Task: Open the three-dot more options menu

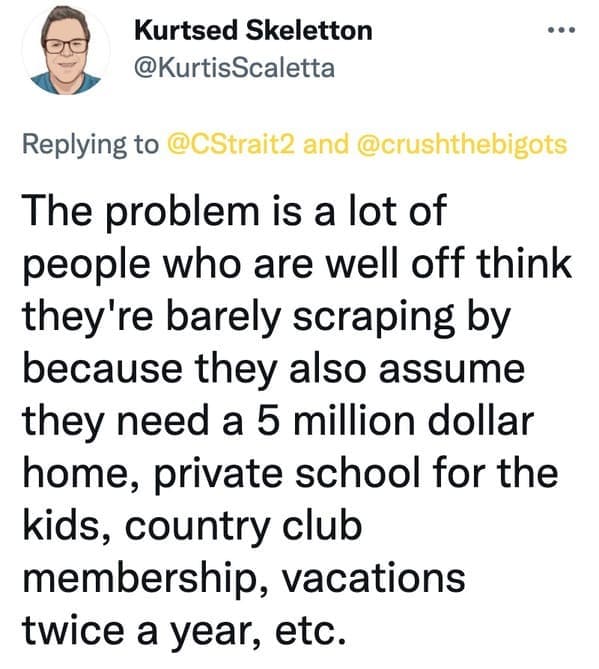Action: pos(561,30)
